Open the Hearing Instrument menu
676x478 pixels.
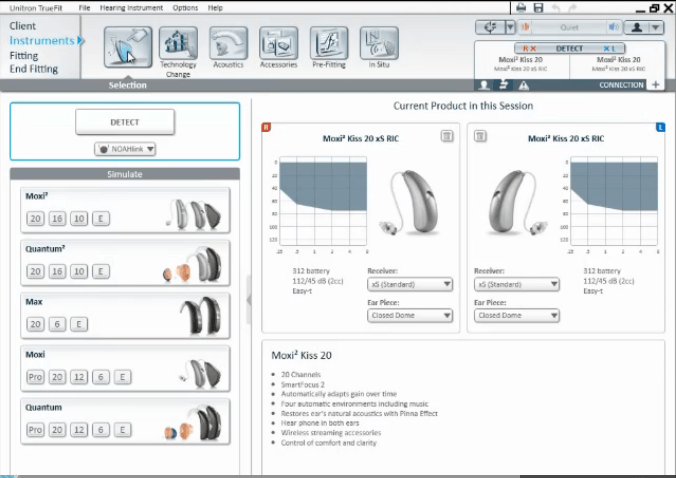[x=130, y=8]
